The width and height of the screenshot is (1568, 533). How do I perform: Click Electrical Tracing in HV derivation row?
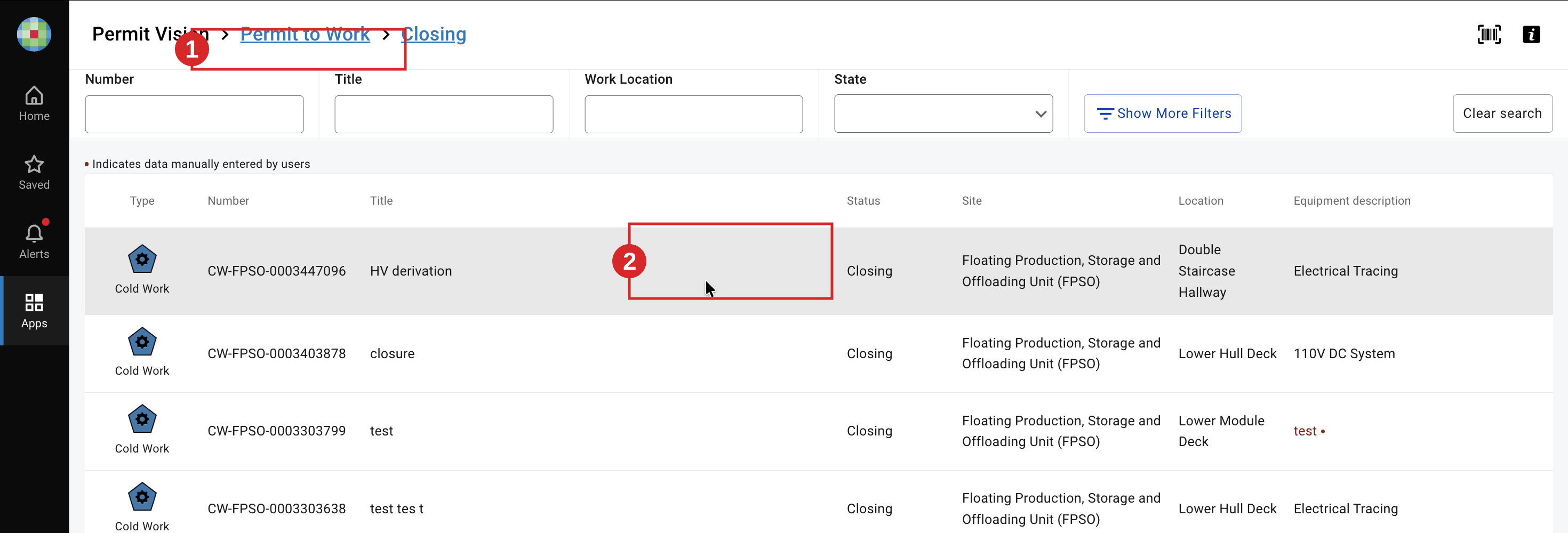[1345, 271]
